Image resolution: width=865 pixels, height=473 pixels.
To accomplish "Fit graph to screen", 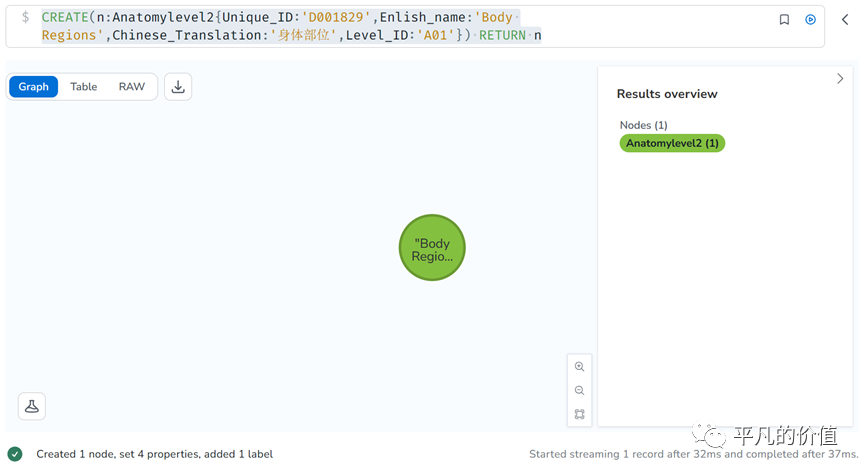I will pyautogui.click(x=579, y=414).
